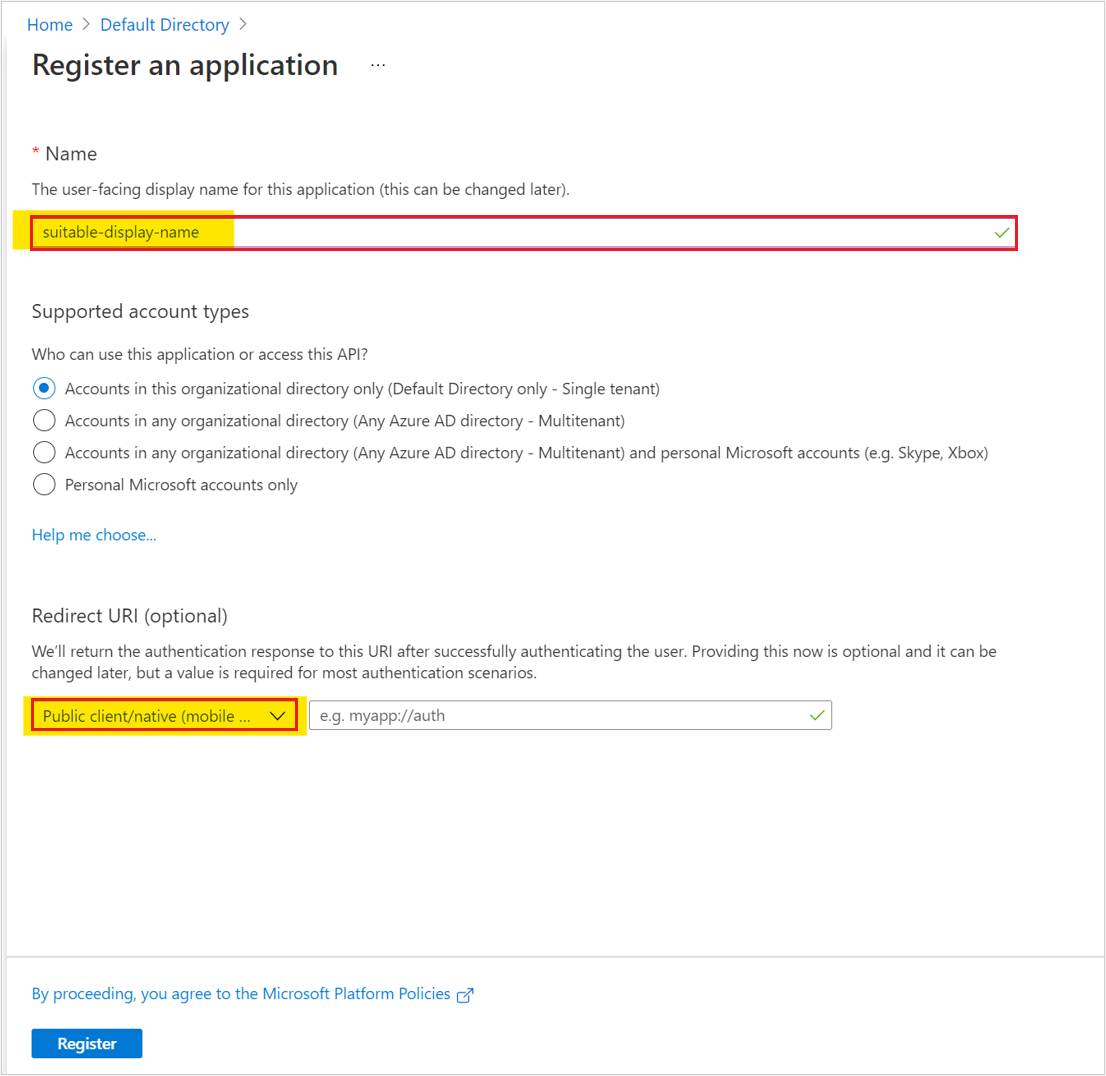
Task: Click the external link icon beside Platform Policies
Action: (465, 995)
